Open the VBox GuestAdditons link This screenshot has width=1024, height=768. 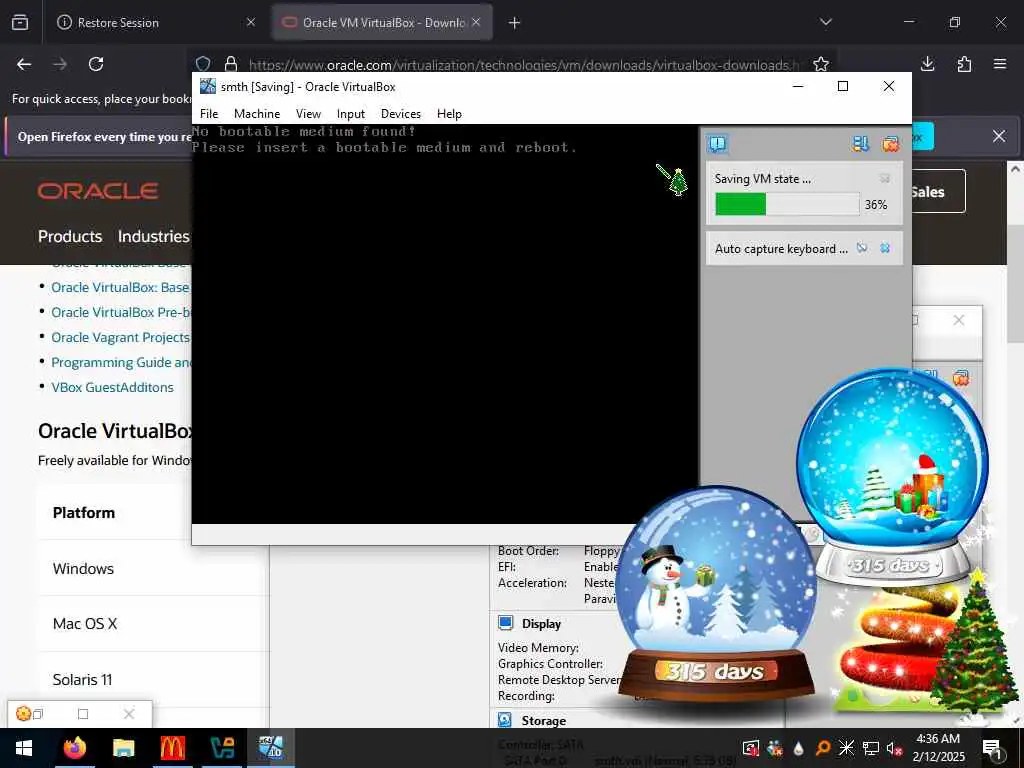tap(112, 387)
